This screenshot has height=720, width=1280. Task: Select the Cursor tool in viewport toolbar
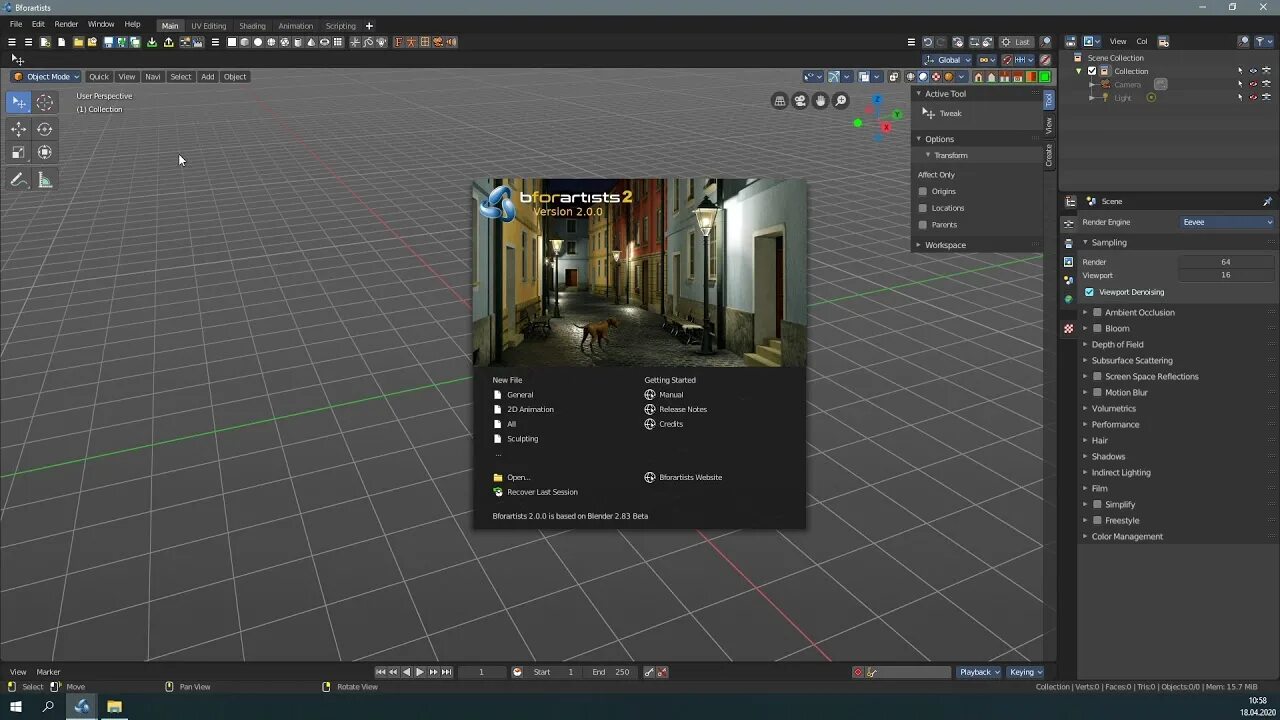point(45,102)
